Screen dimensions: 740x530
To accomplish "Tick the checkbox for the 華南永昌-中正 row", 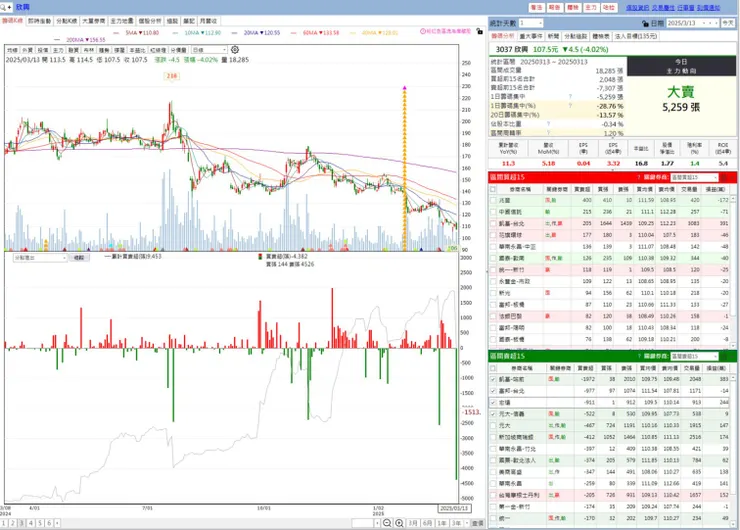I will [x=493, y=247].
